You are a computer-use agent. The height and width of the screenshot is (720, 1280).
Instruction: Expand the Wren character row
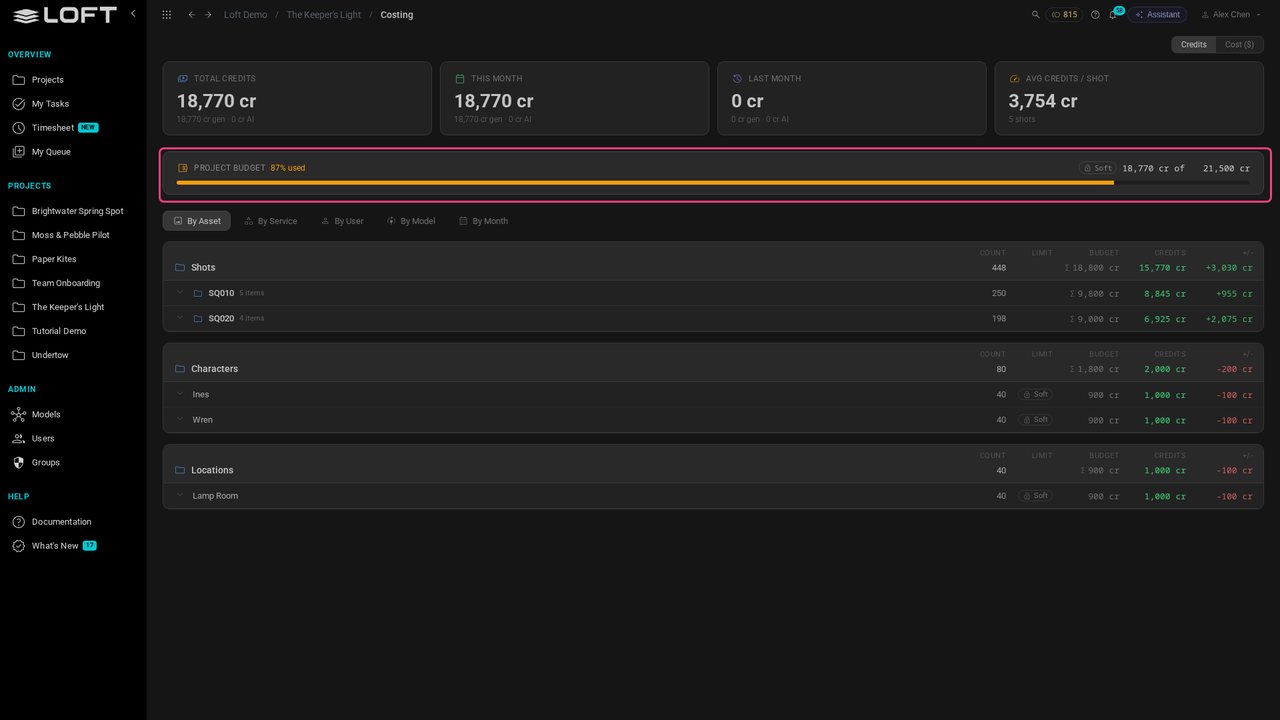click(x=180, y=420)
